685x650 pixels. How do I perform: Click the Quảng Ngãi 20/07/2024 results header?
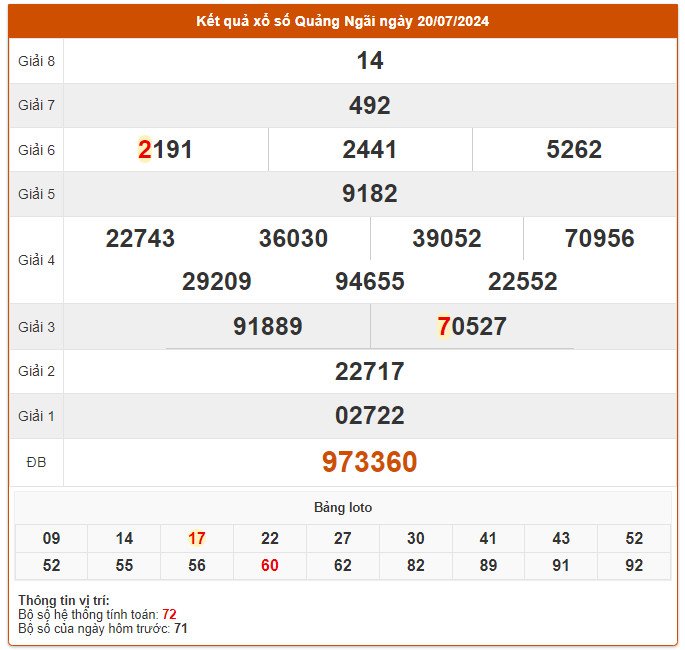(x=342, y=21)
